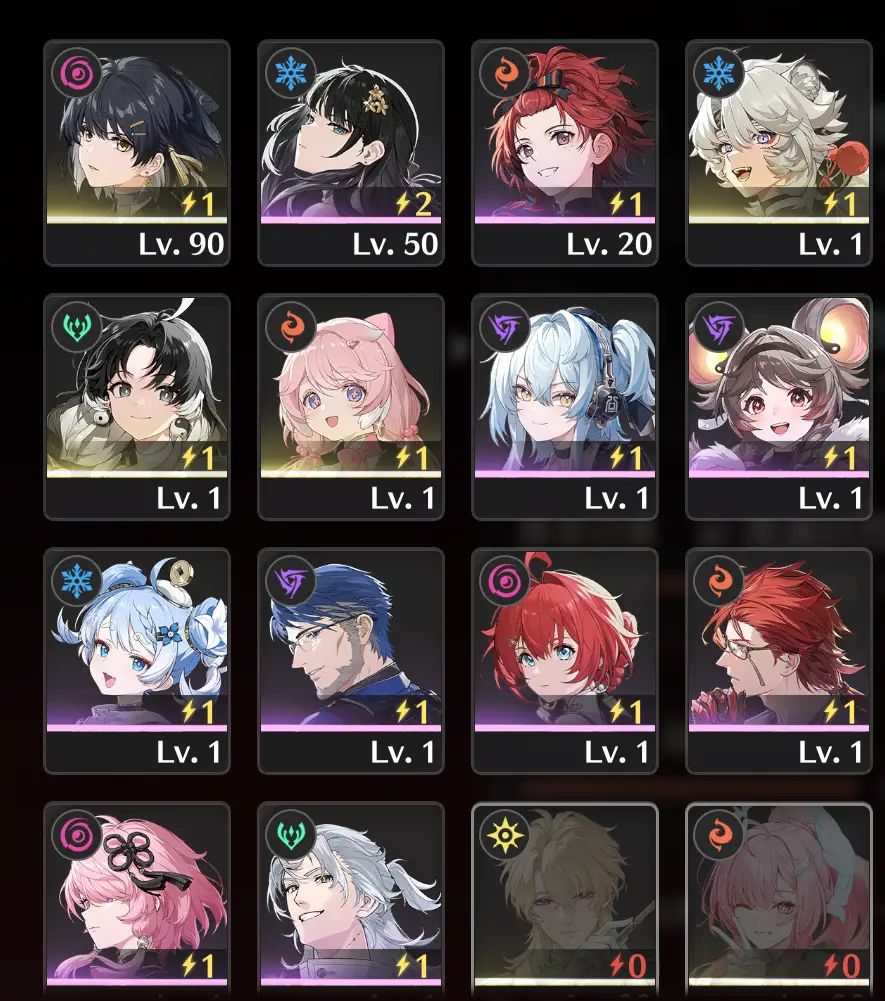Click the Havoc icon on the Lv. 90 card
Viewport: 885px width, 1001px height.
tap(77, 72)
